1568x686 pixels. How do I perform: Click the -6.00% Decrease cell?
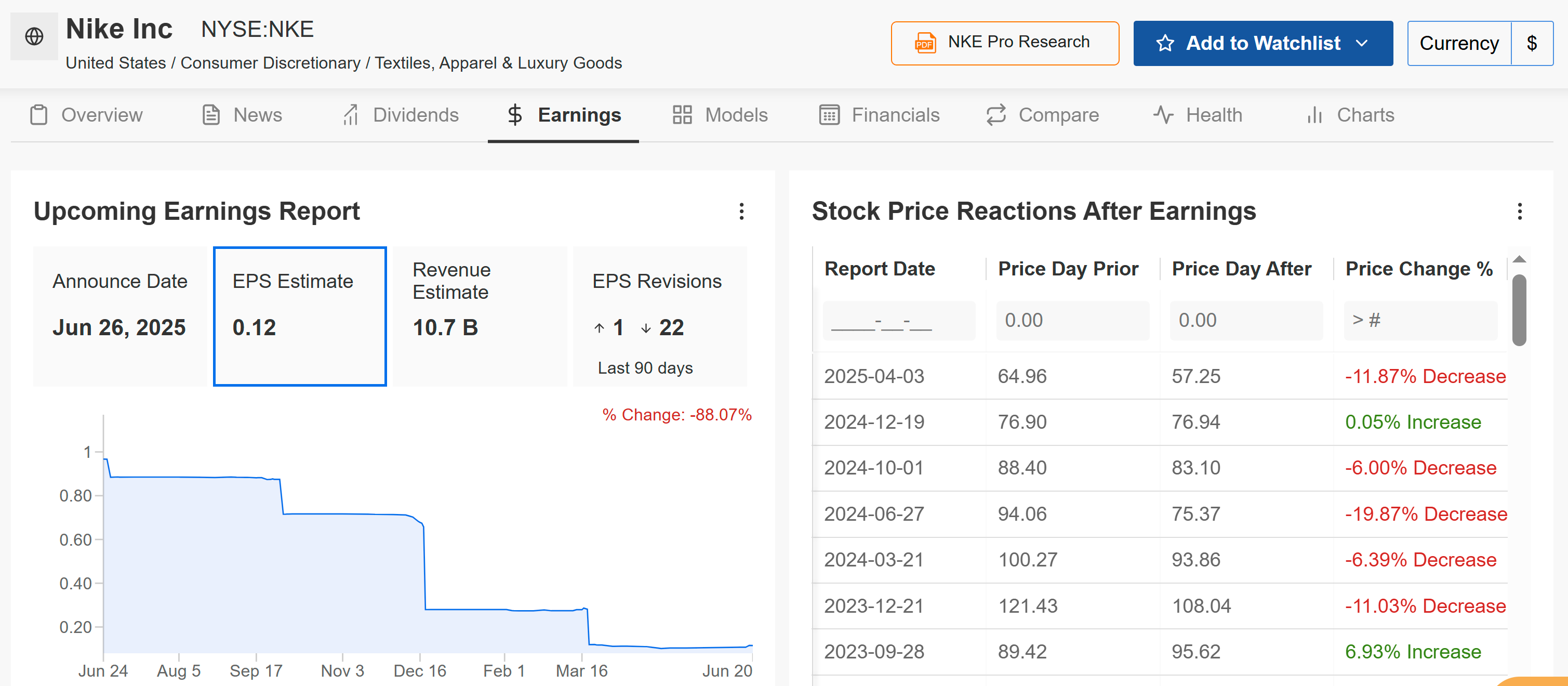(1420, 468)
